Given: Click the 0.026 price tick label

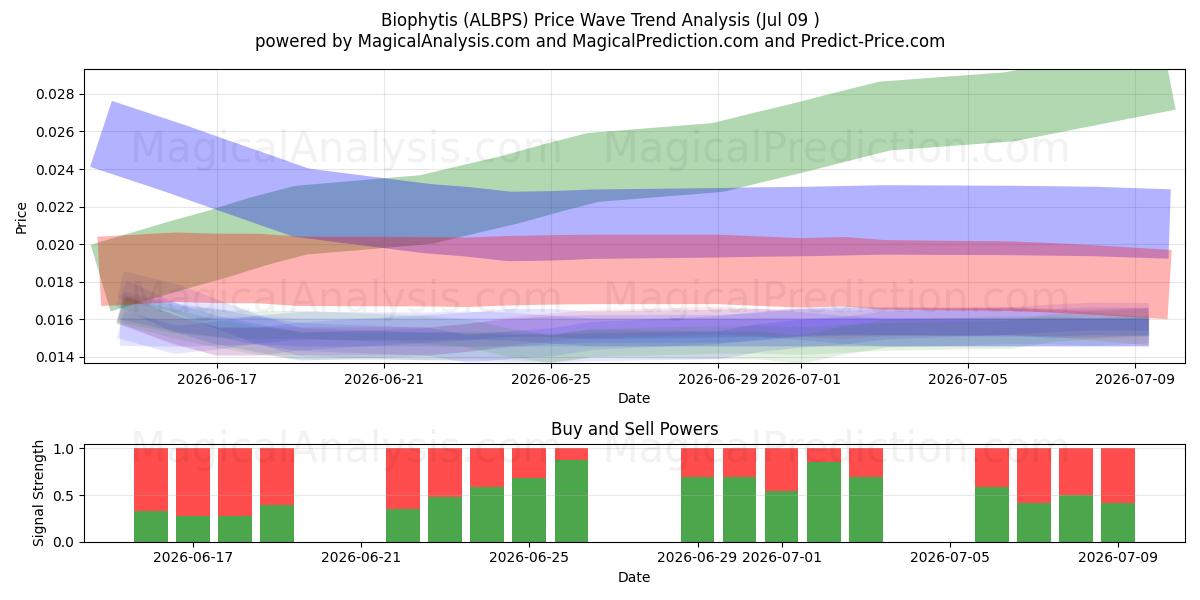Looking at the screenshot, I should [x=57, y=132].
